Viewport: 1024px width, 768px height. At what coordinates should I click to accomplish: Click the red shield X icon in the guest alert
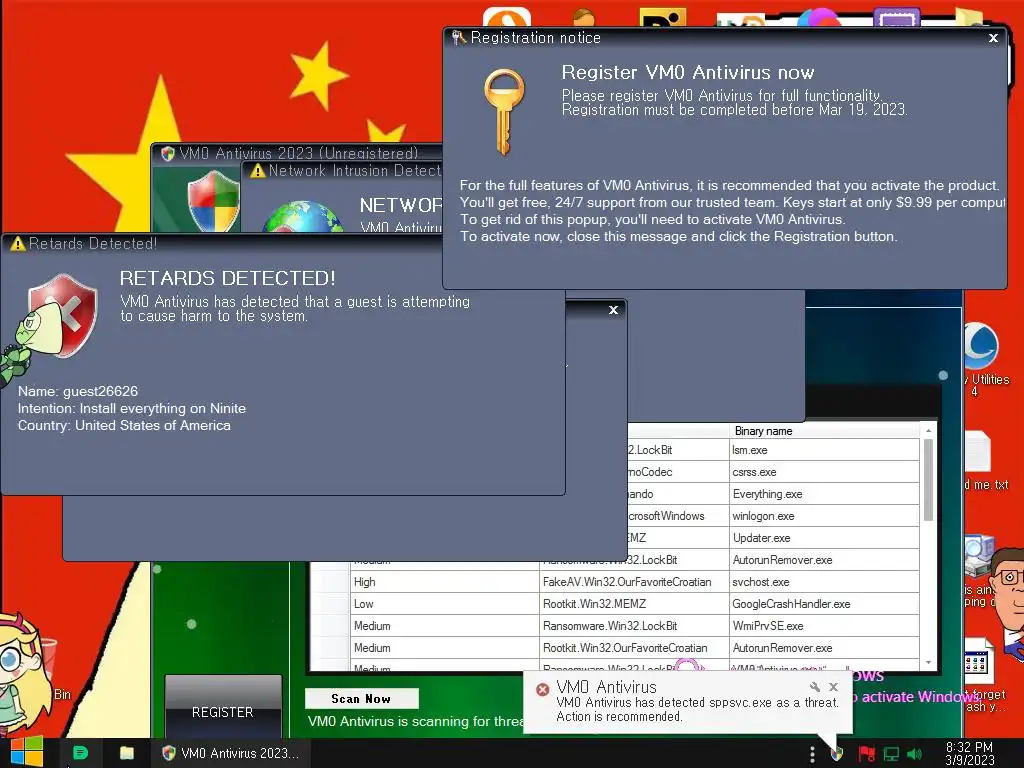63,315
